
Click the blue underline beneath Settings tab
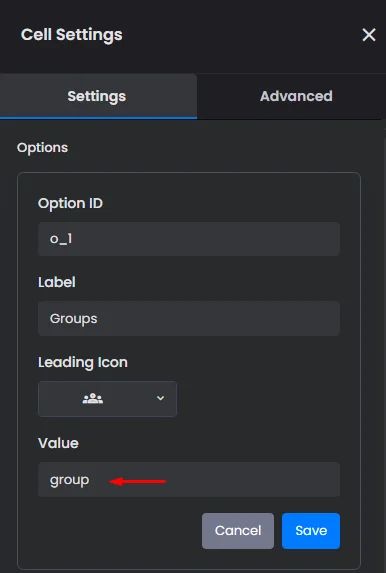tap(98, 118)
